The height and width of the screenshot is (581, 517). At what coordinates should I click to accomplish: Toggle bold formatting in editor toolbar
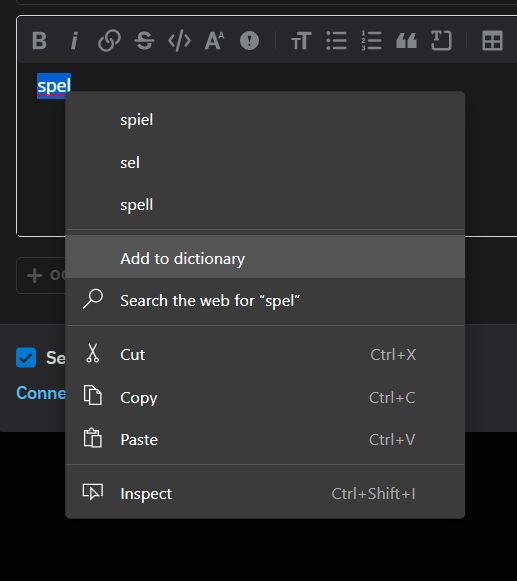(39, 40)
